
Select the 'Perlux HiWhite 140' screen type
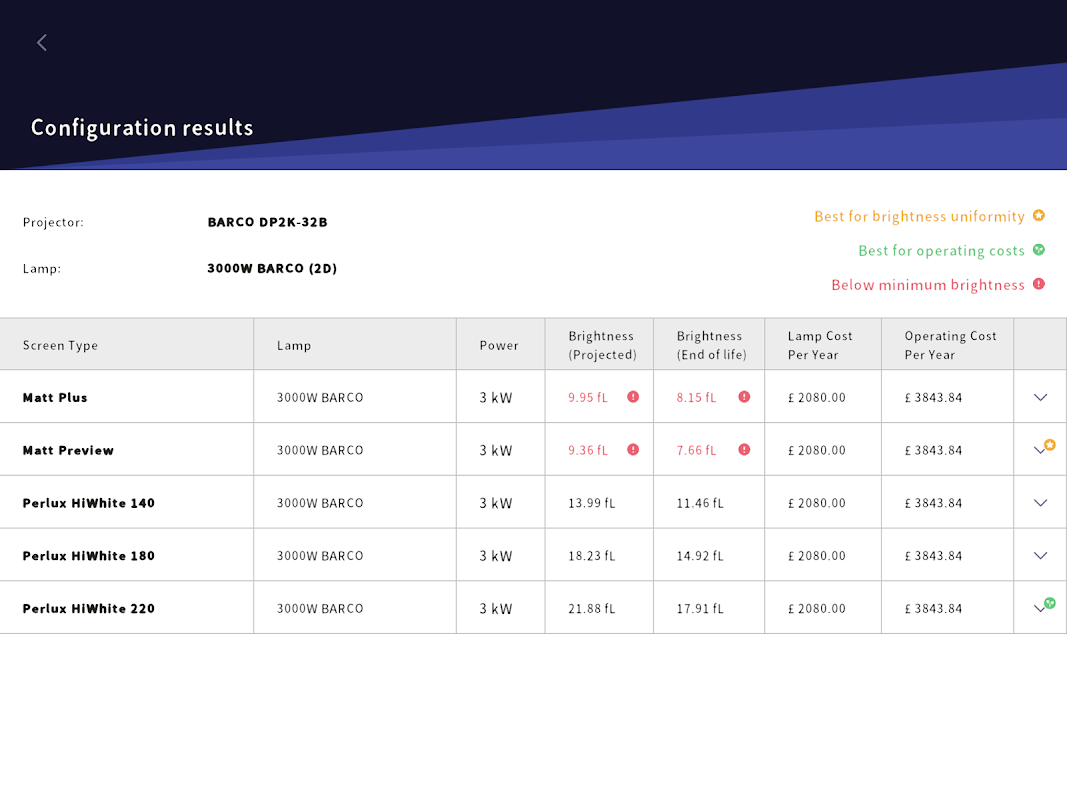tap(88, 503)
